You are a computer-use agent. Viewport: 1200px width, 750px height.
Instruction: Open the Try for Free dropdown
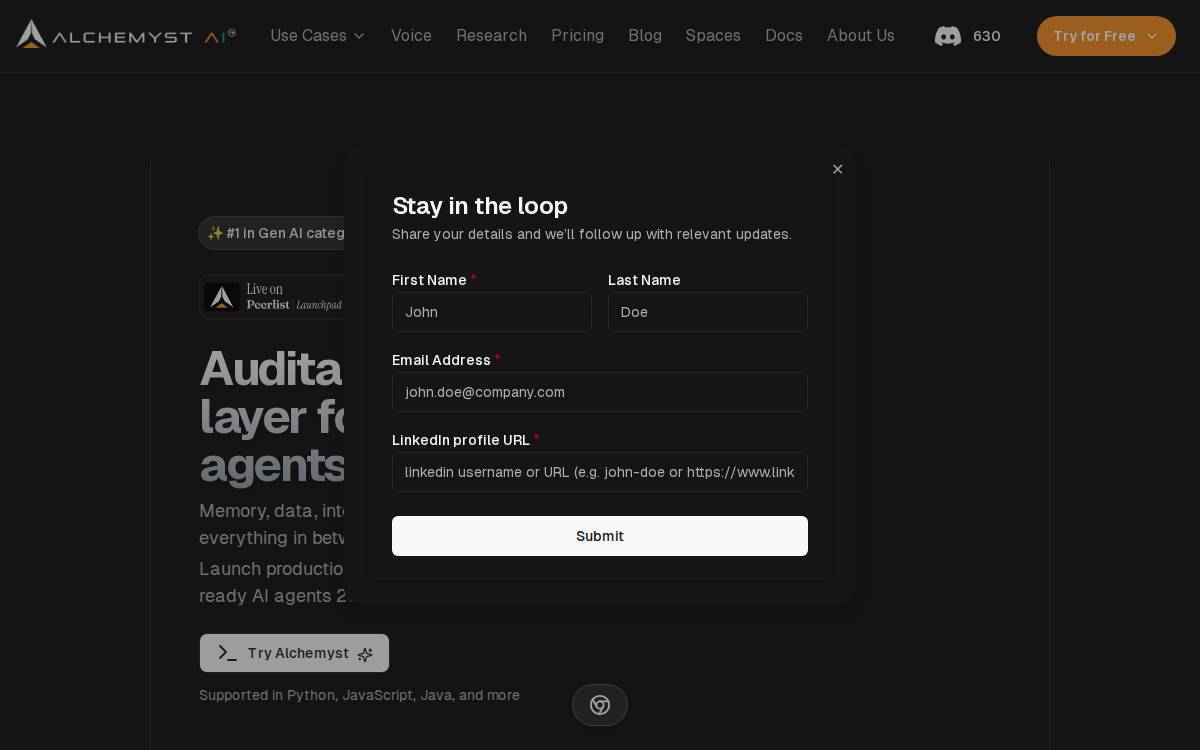coord(1106,36)
